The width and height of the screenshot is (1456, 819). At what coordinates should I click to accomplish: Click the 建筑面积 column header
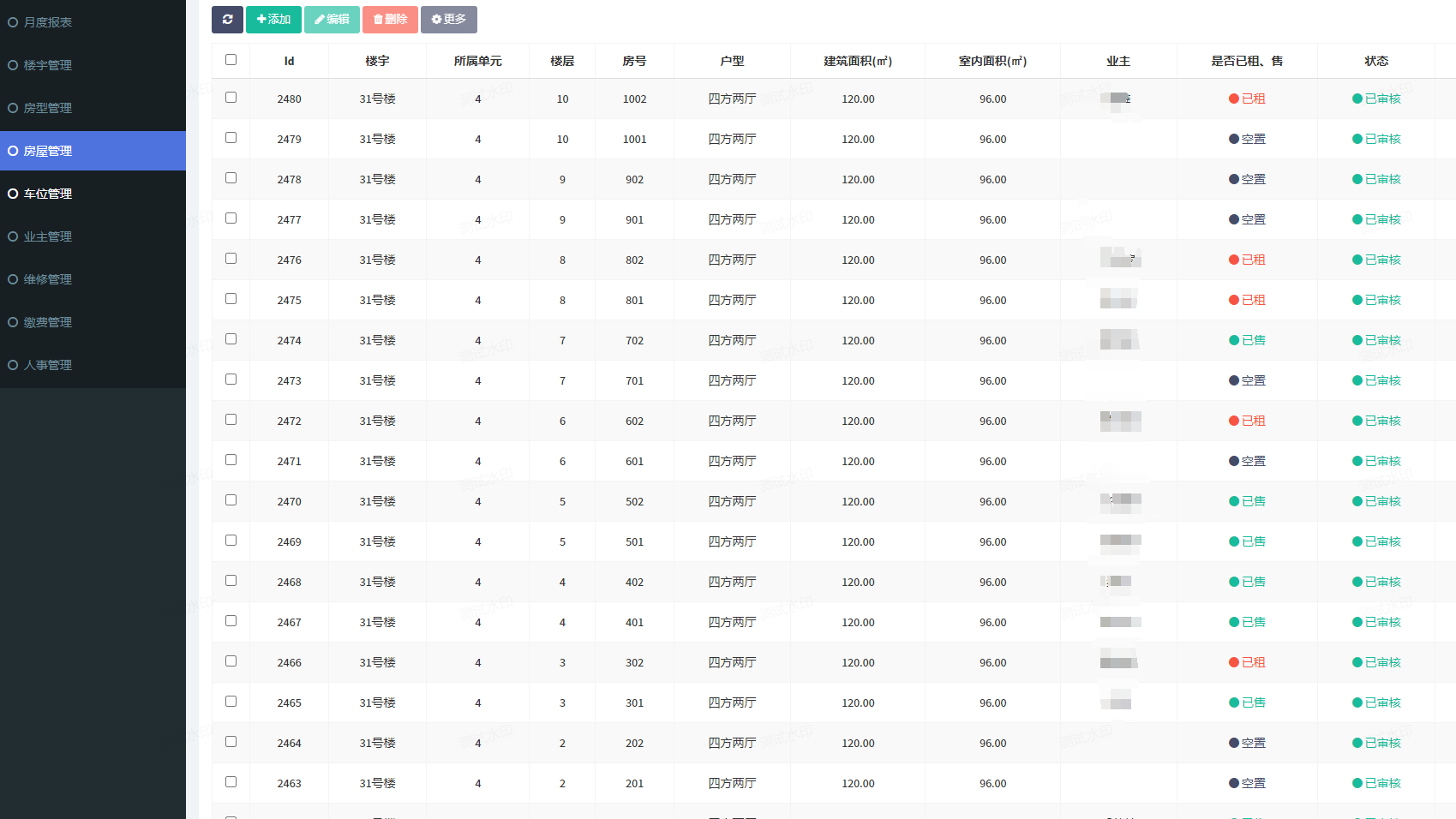(858, 61)
